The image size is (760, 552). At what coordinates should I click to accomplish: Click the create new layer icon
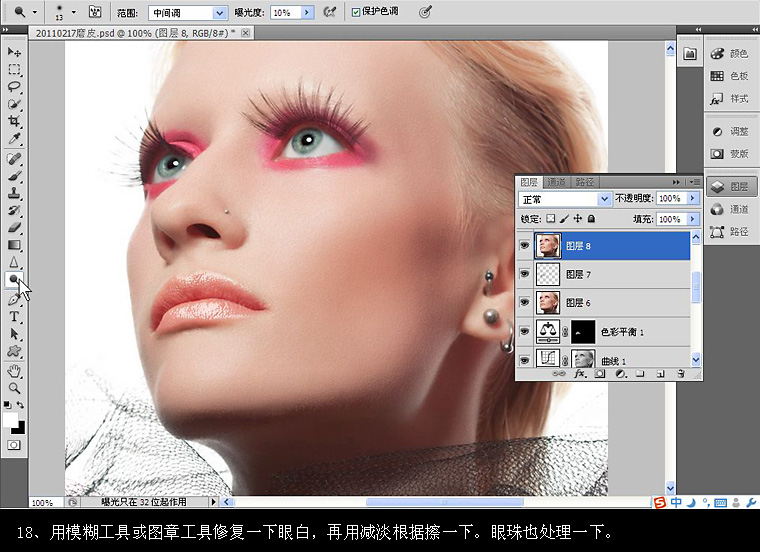click(660, 374)
